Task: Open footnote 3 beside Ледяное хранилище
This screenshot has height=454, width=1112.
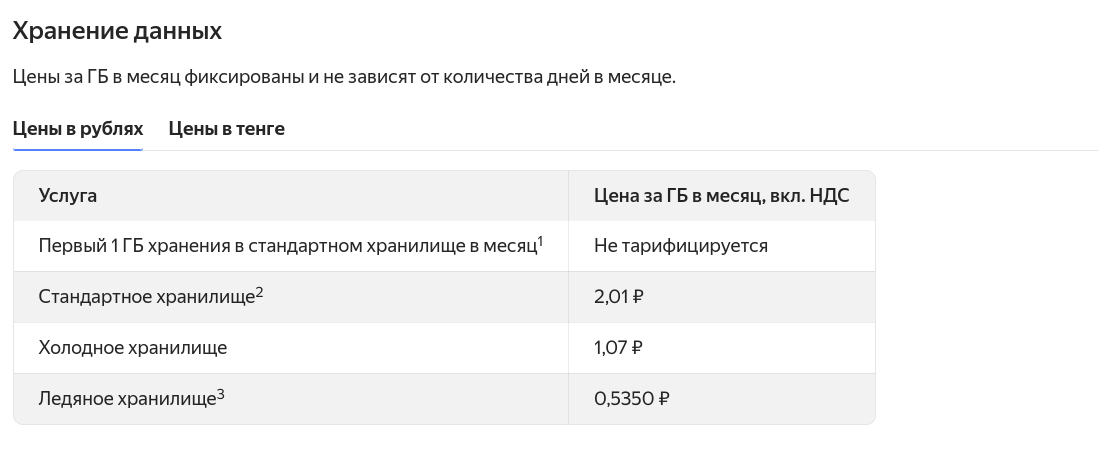Action: pos(220,394)
